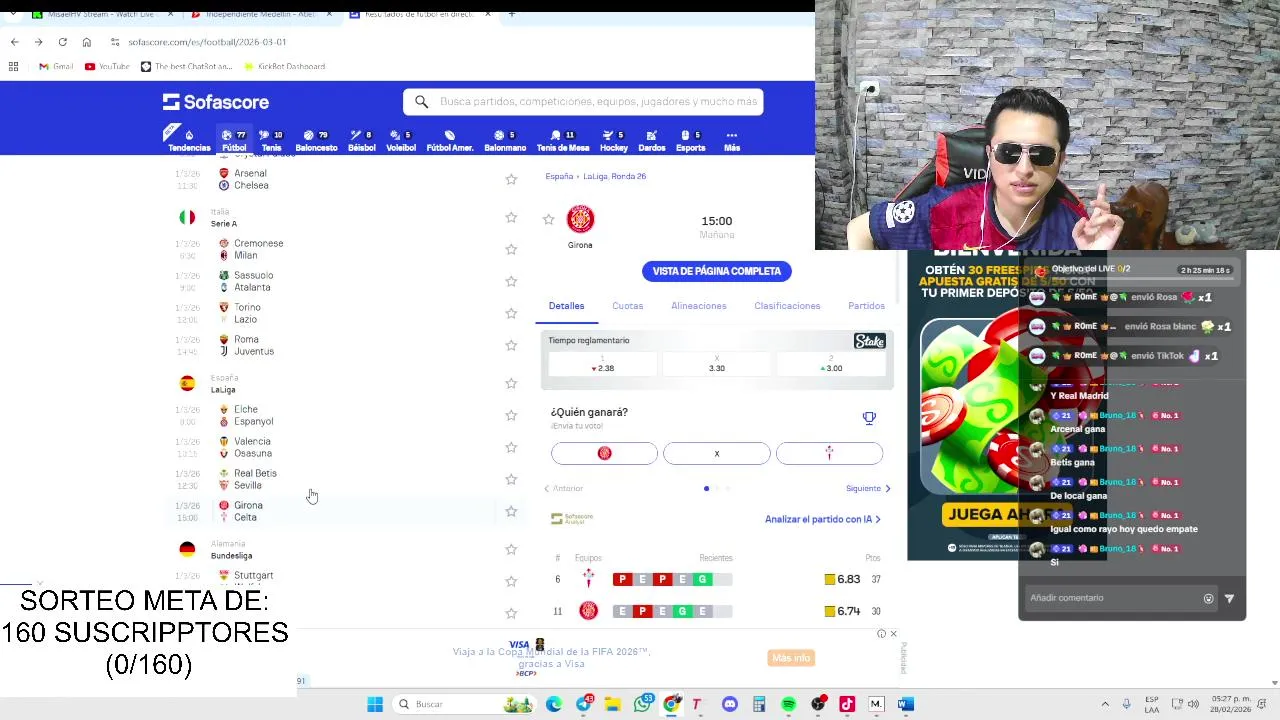Viewport: 1280px width, 720px height.
Task: Switch to the Partidos tab
Action: click(866, 306)
